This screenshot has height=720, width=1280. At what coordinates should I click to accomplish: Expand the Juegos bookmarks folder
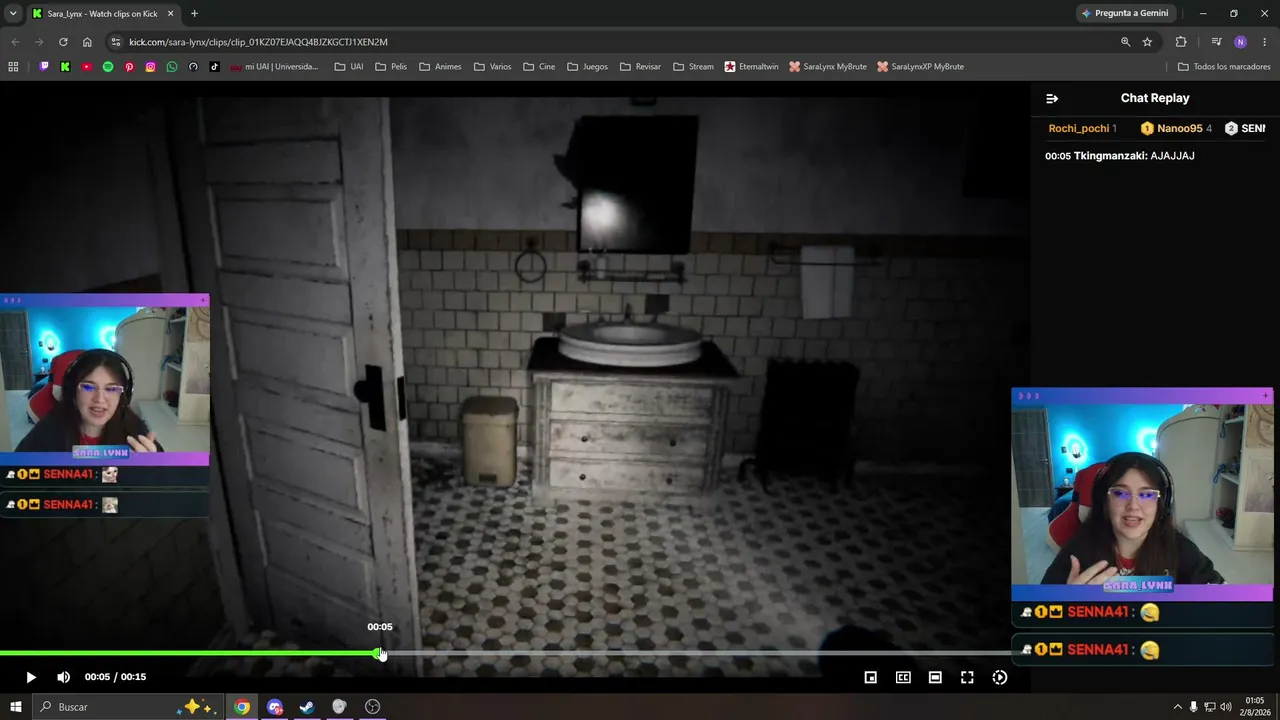(587, 67)
